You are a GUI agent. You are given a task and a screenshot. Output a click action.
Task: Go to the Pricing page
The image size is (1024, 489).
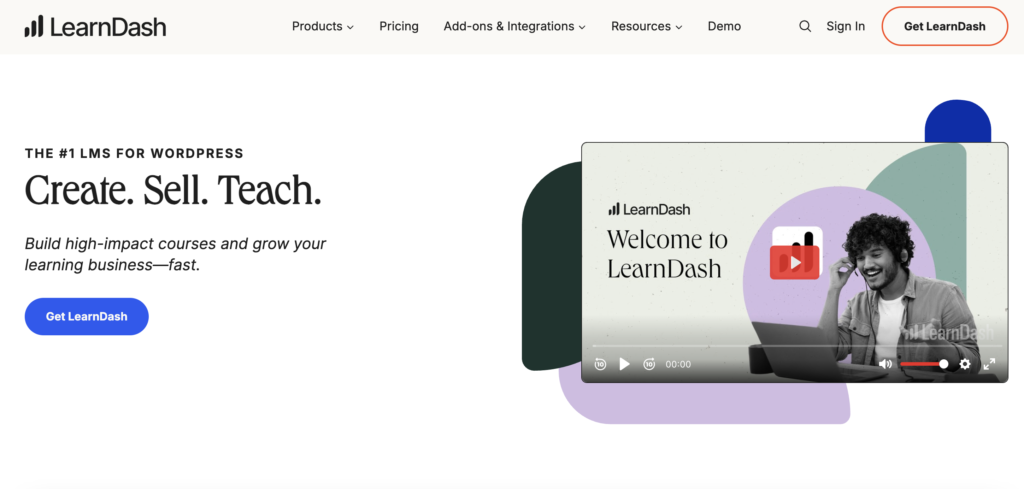click(x=399, y=26)
